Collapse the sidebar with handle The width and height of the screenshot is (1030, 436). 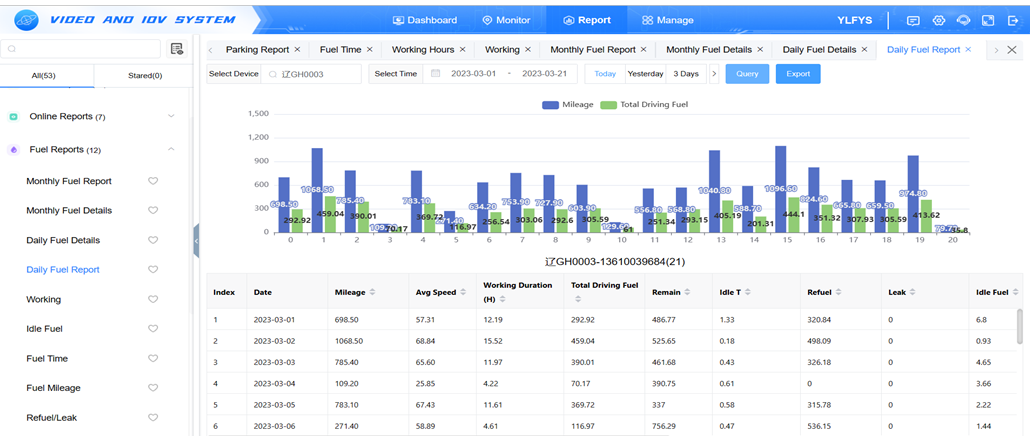click(196, 242)
